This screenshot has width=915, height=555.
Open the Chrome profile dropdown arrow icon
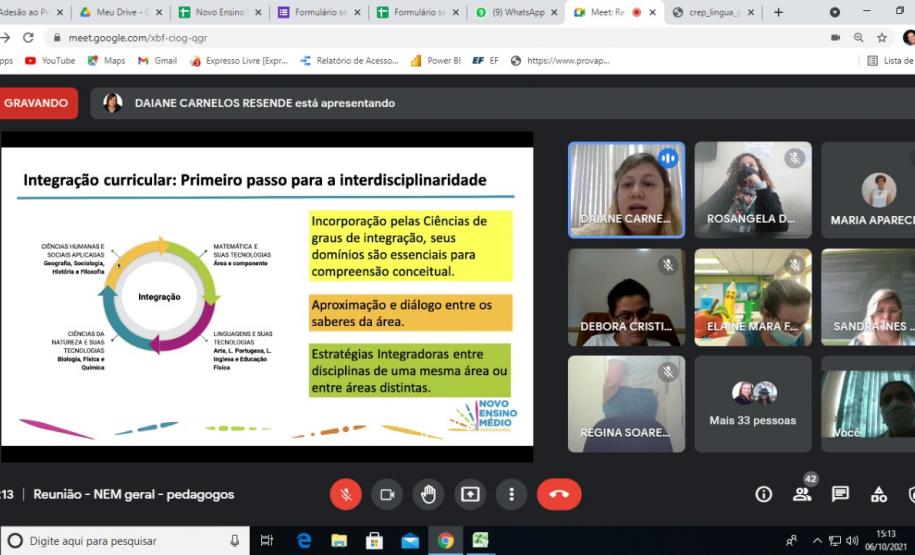click(835, 12)
